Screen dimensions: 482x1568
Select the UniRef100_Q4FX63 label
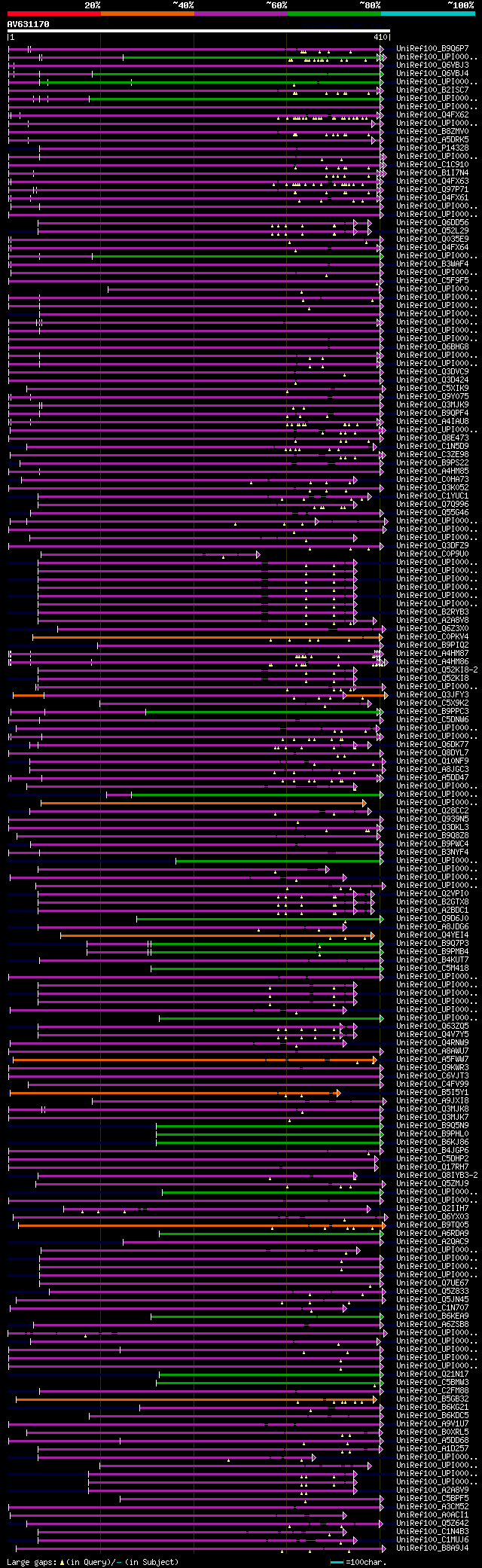point(432,181)
